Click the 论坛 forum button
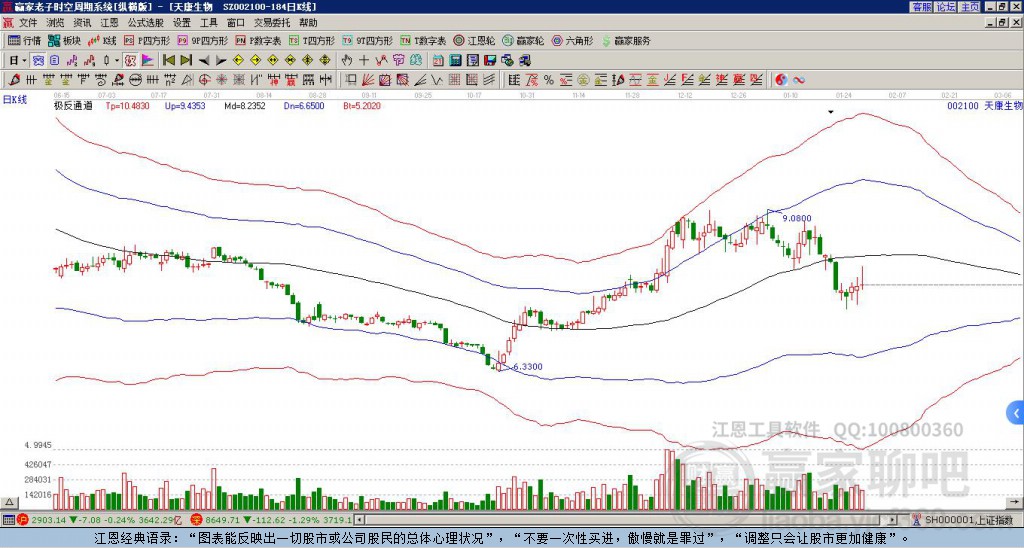 click(945, 7)
